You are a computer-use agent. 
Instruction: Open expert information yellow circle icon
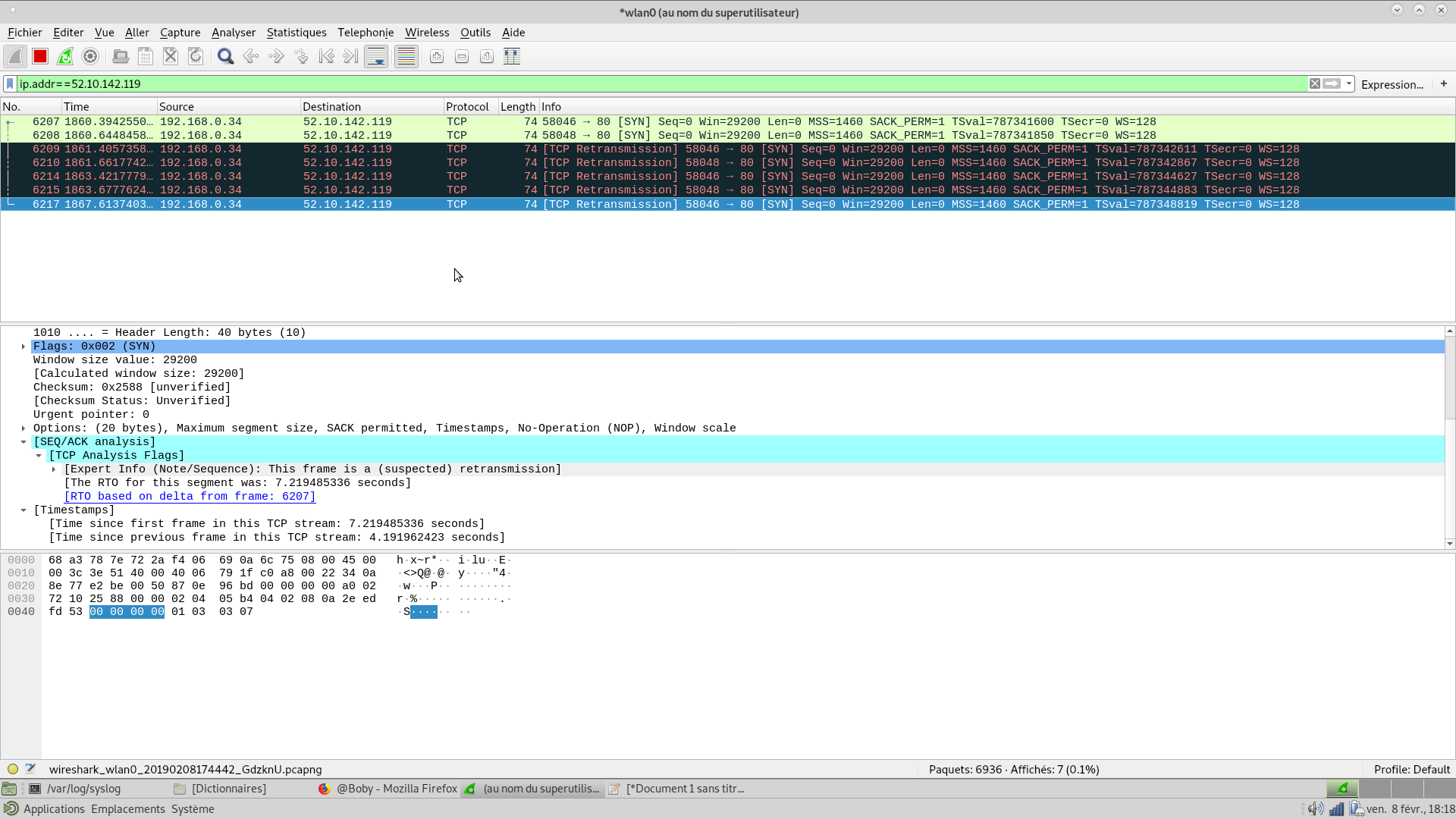(13, 769)
